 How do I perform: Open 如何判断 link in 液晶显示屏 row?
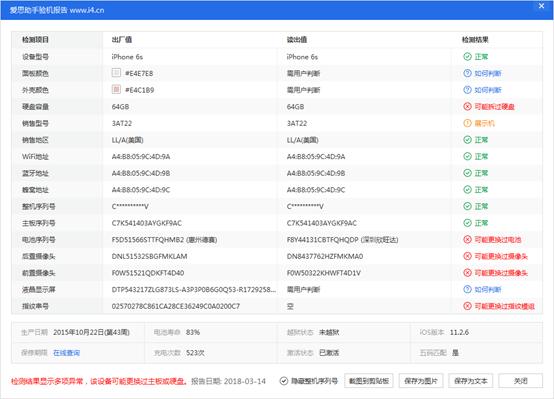488,290
